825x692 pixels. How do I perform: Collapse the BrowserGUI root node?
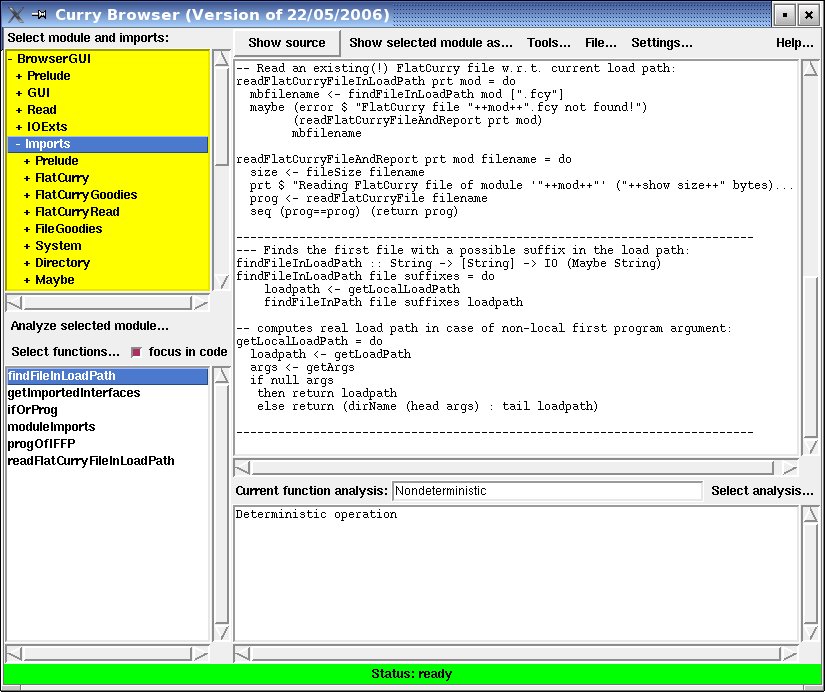click(x=10, y=59)
